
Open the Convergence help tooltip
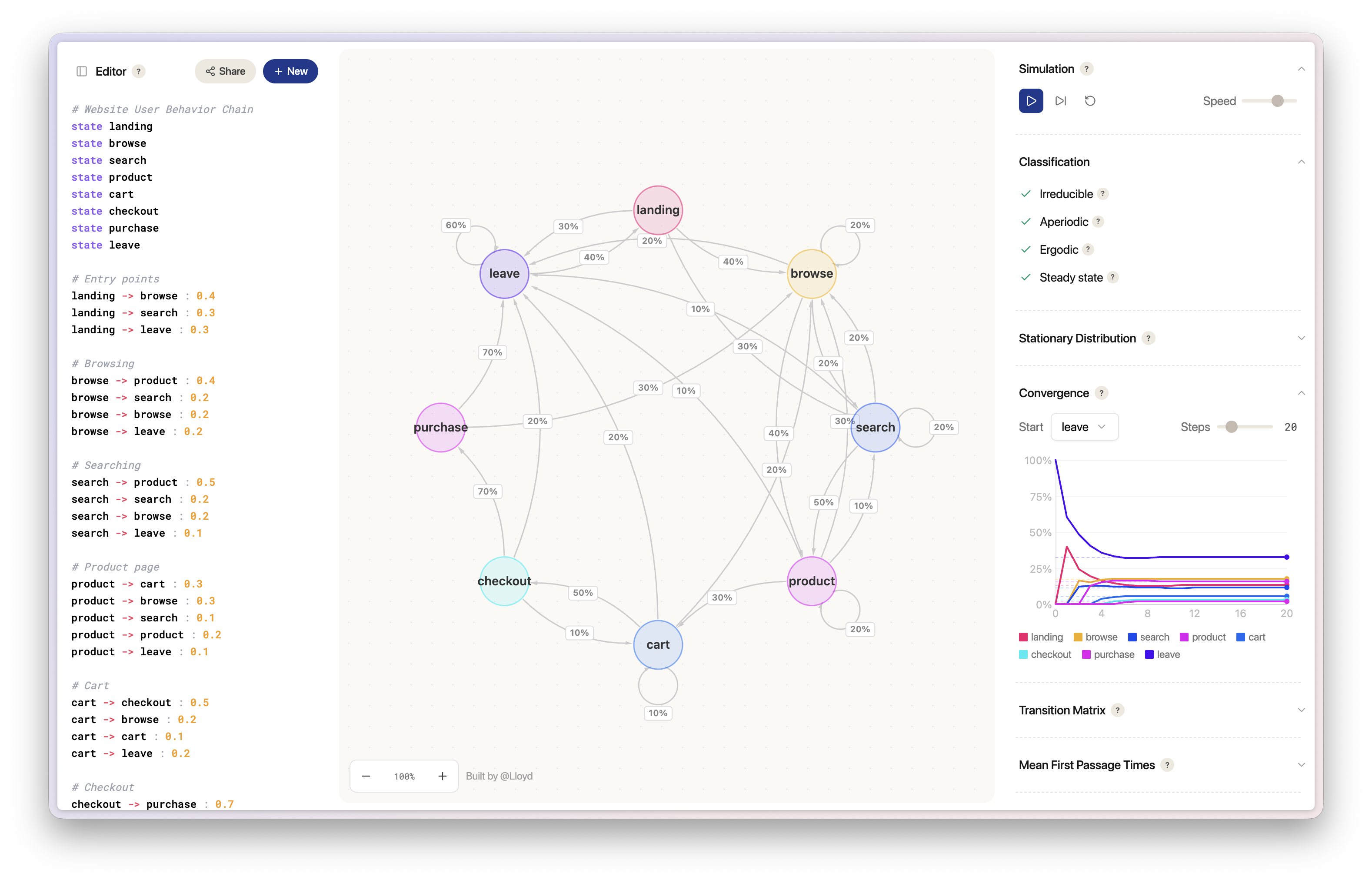(x=1102, y=393)
